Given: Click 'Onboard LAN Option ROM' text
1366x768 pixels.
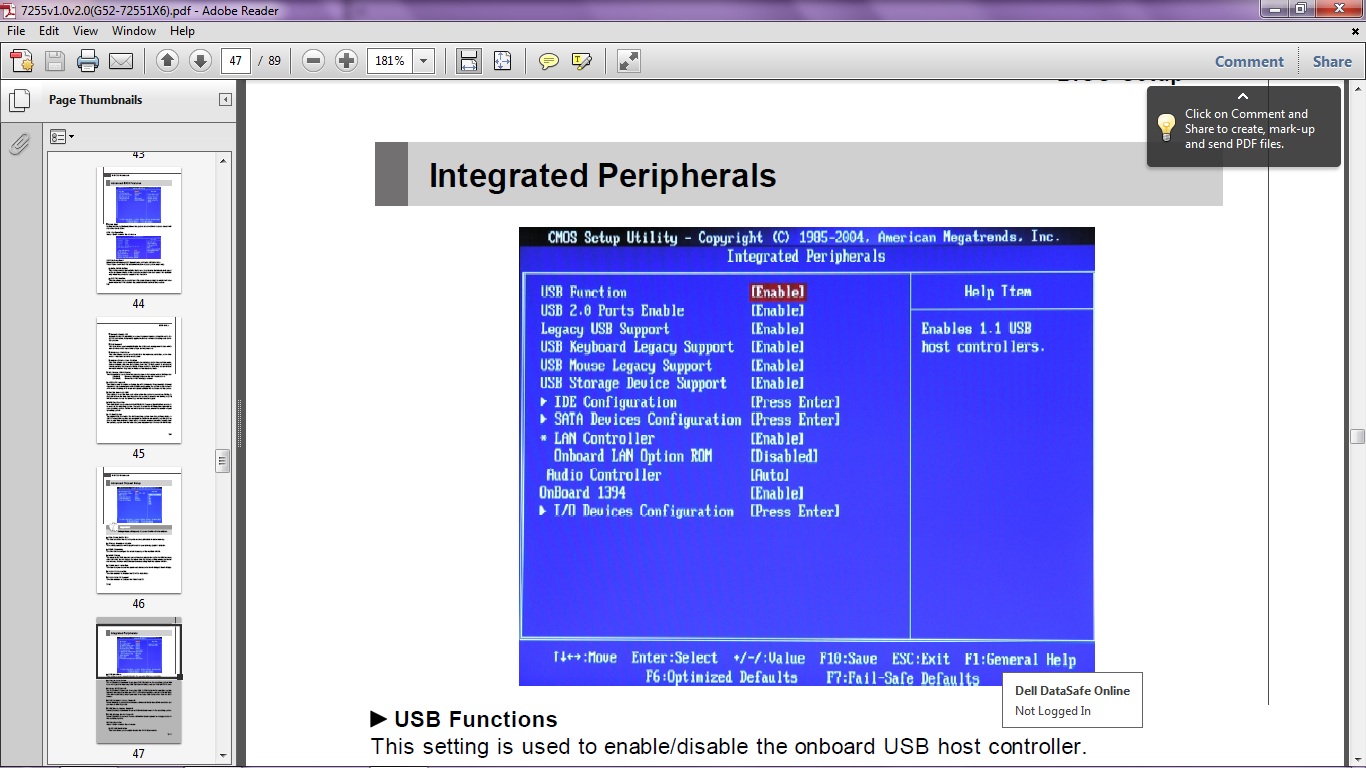Looking at the screenshot, I should (633, 456).
